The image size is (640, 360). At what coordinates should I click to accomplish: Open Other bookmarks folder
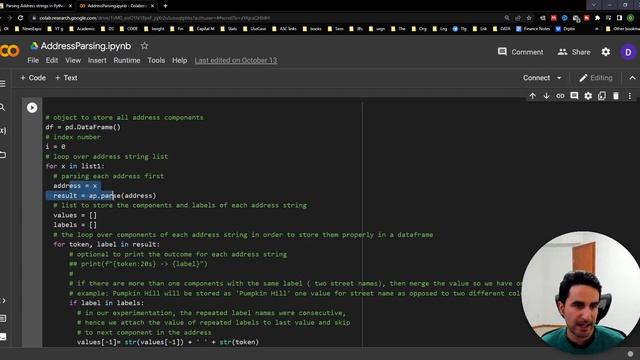(x=623, y=29)
